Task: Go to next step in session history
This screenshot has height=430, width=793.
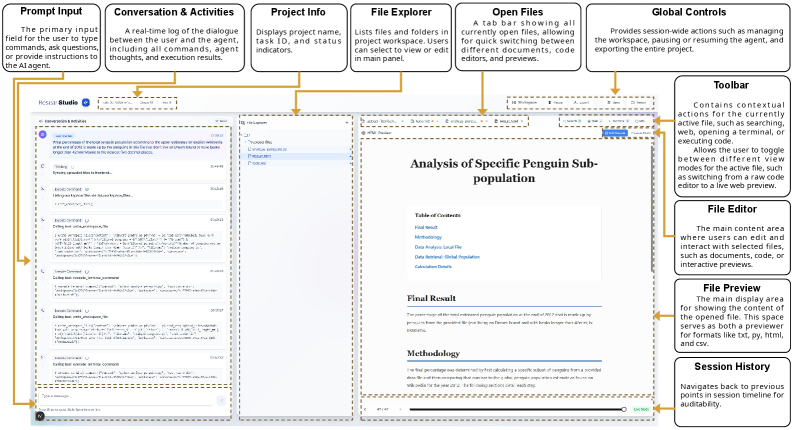Action: (400, 409)
